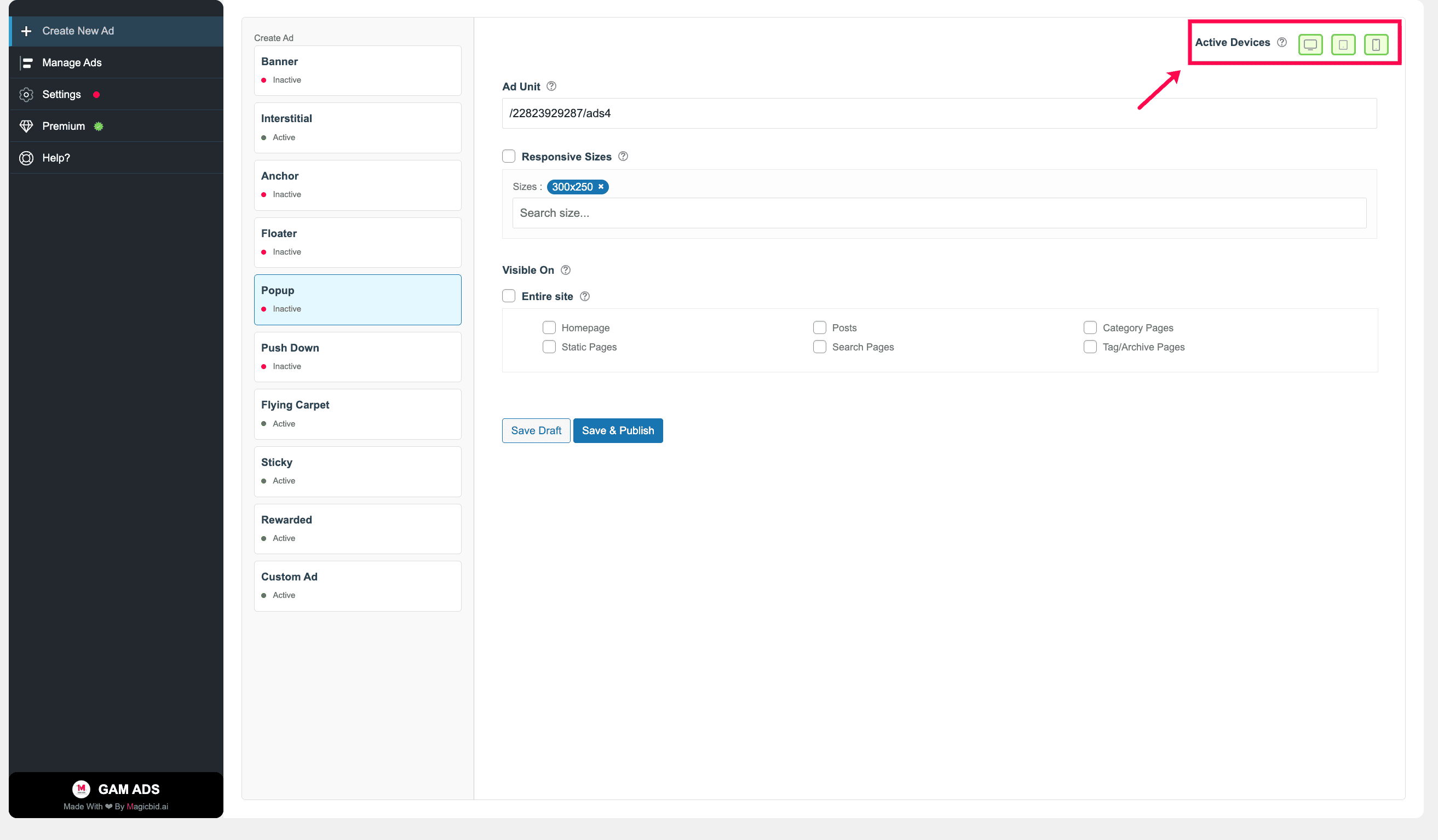Check the Search Pages checkbox
The image size is (1438, 840).
pyautogui.click(x=819, y=347)
